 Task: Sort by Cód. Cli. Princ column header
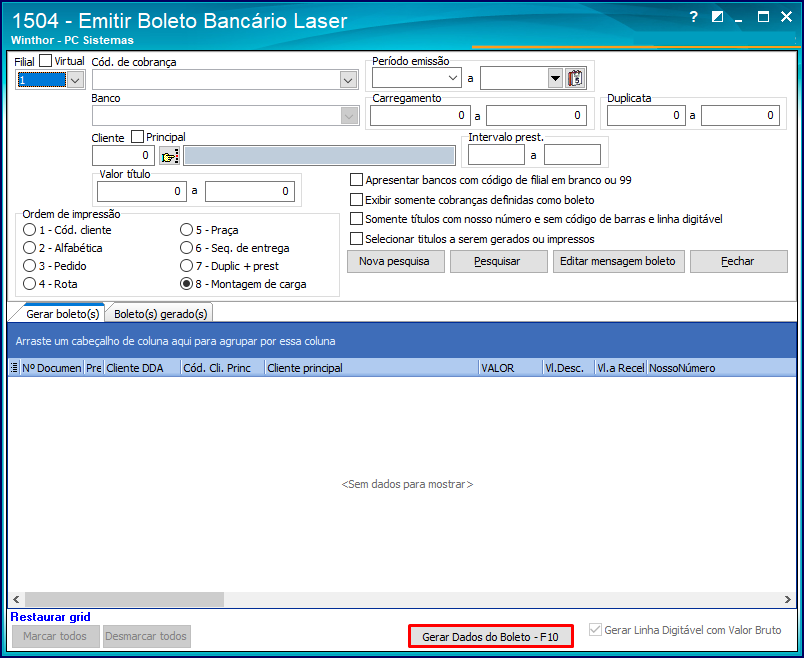point(223,368)
